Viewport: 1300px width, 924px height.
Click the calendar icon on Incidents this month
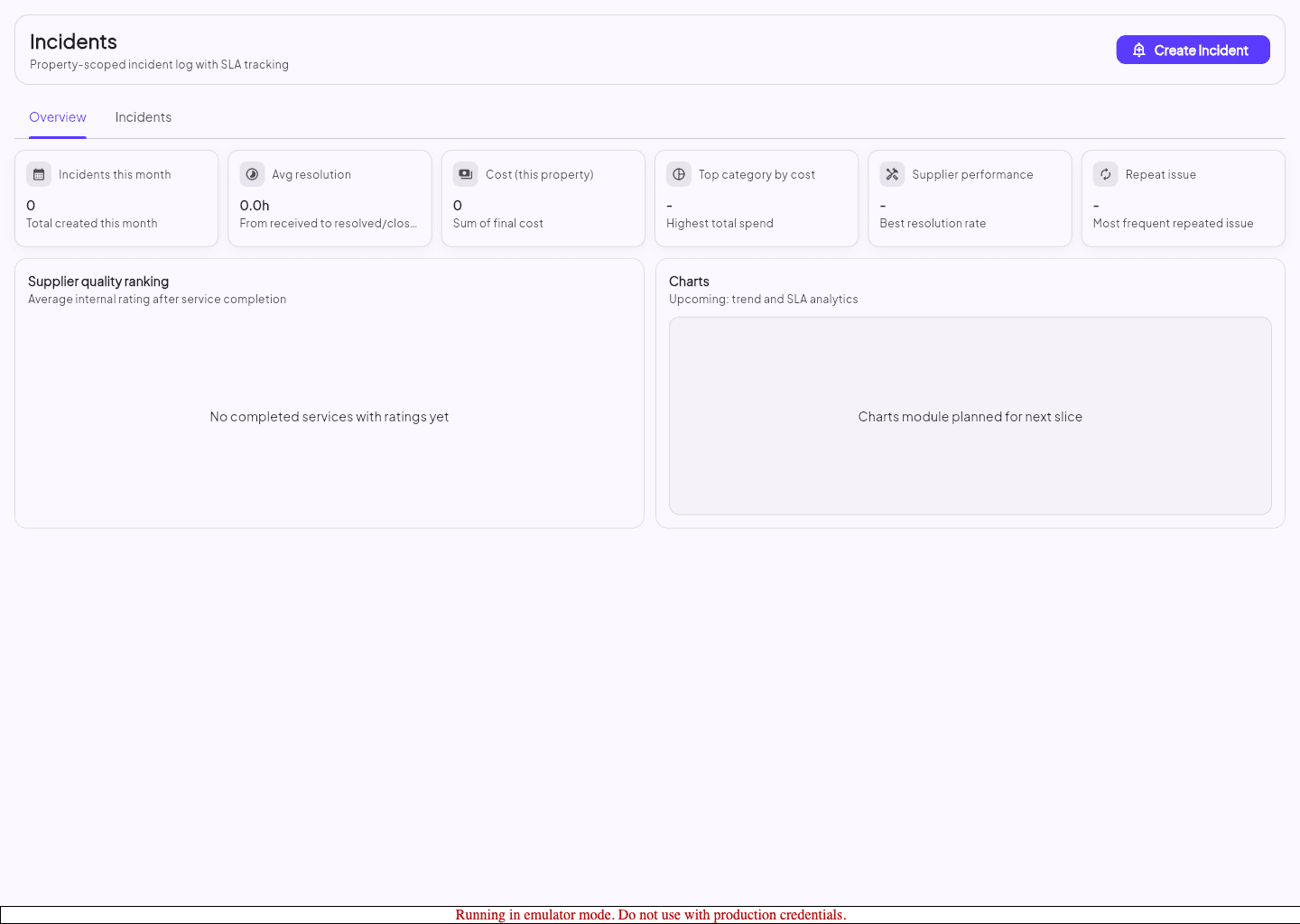pyautogui.click(x=39, y=173)
